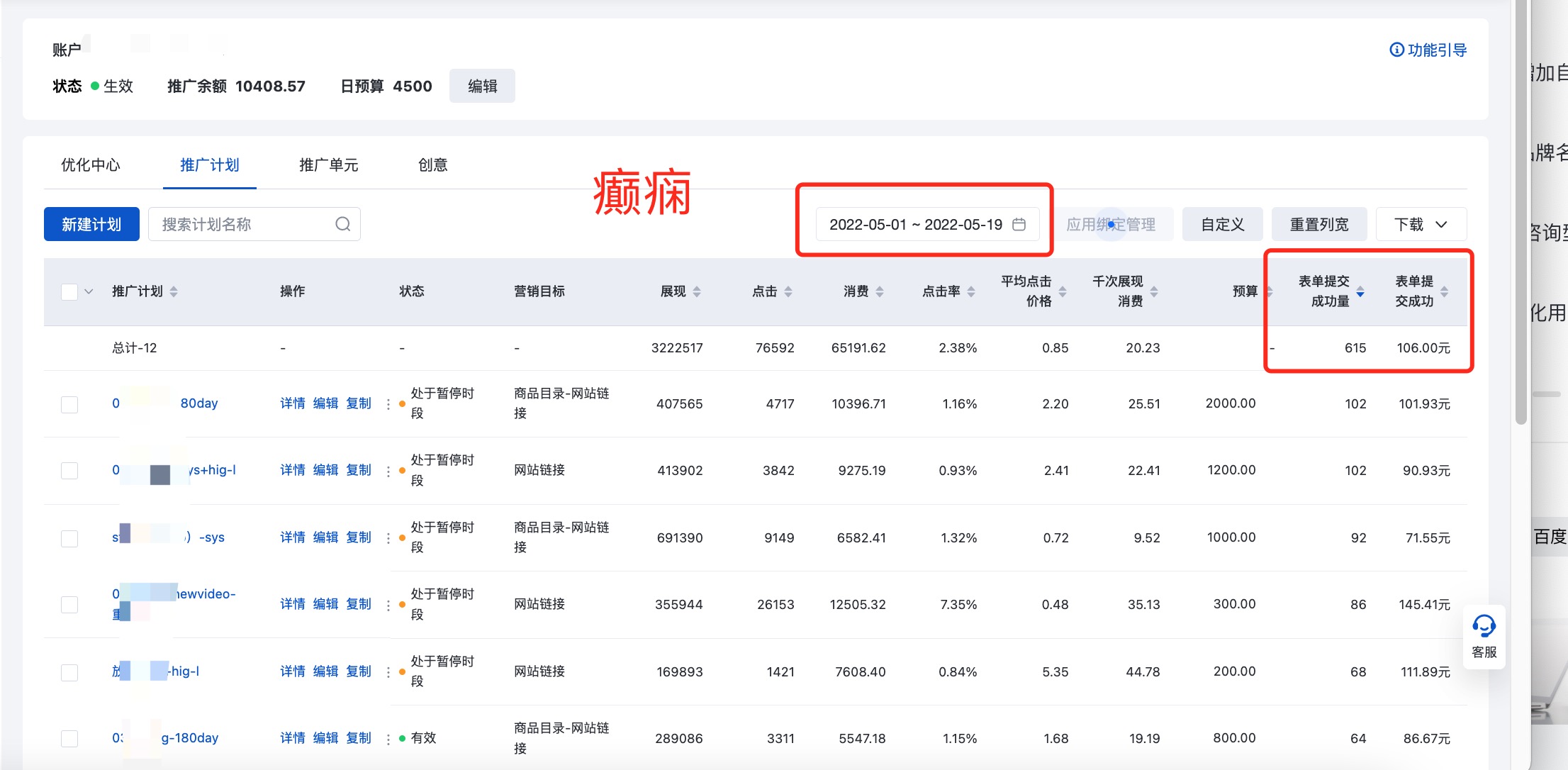Check the g-180day plan row checkbox
1568x770 pixels.
click(69, 738)
